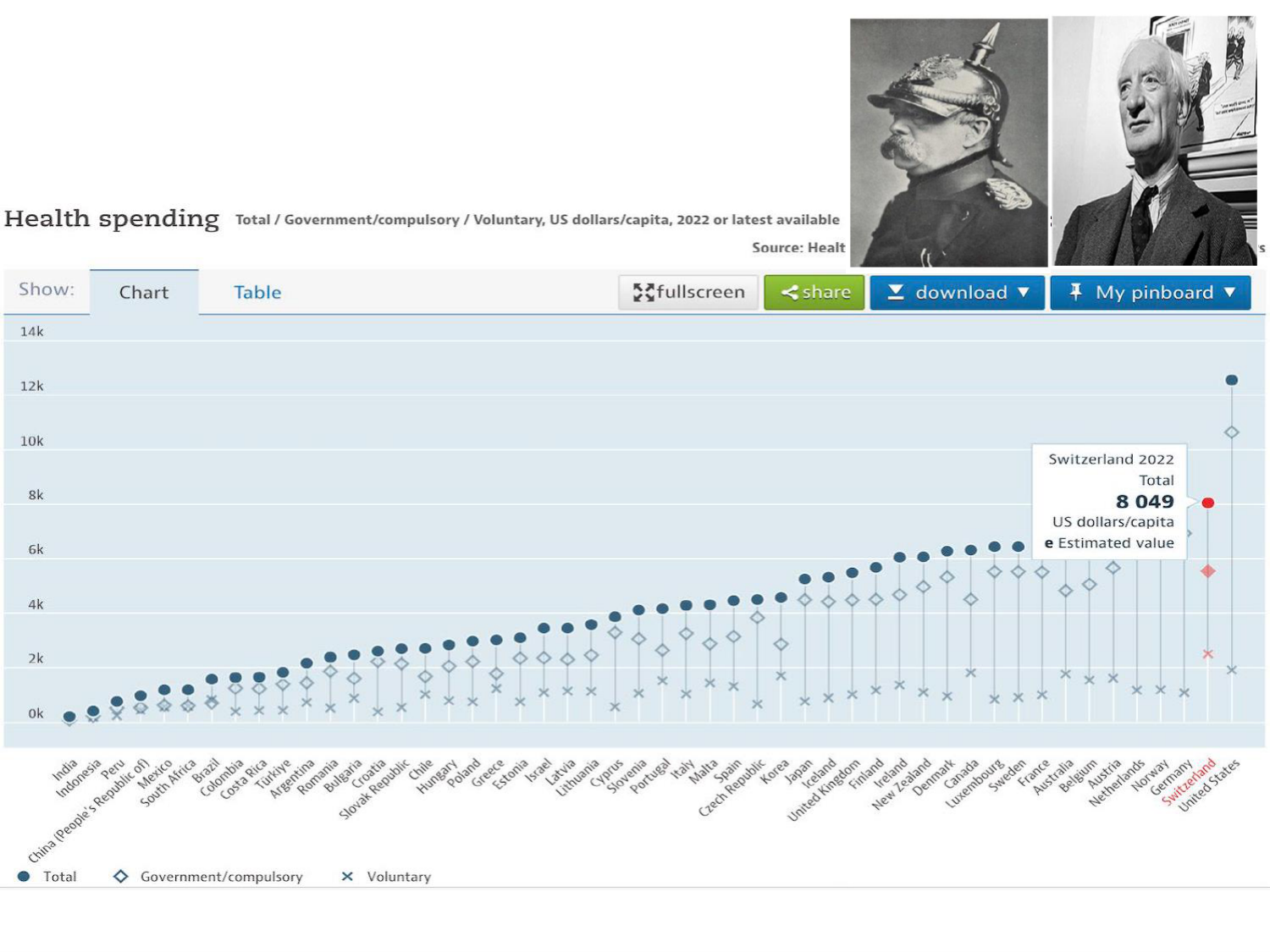Toggle the Voluntary series in legend

click(x=385, y=877)
